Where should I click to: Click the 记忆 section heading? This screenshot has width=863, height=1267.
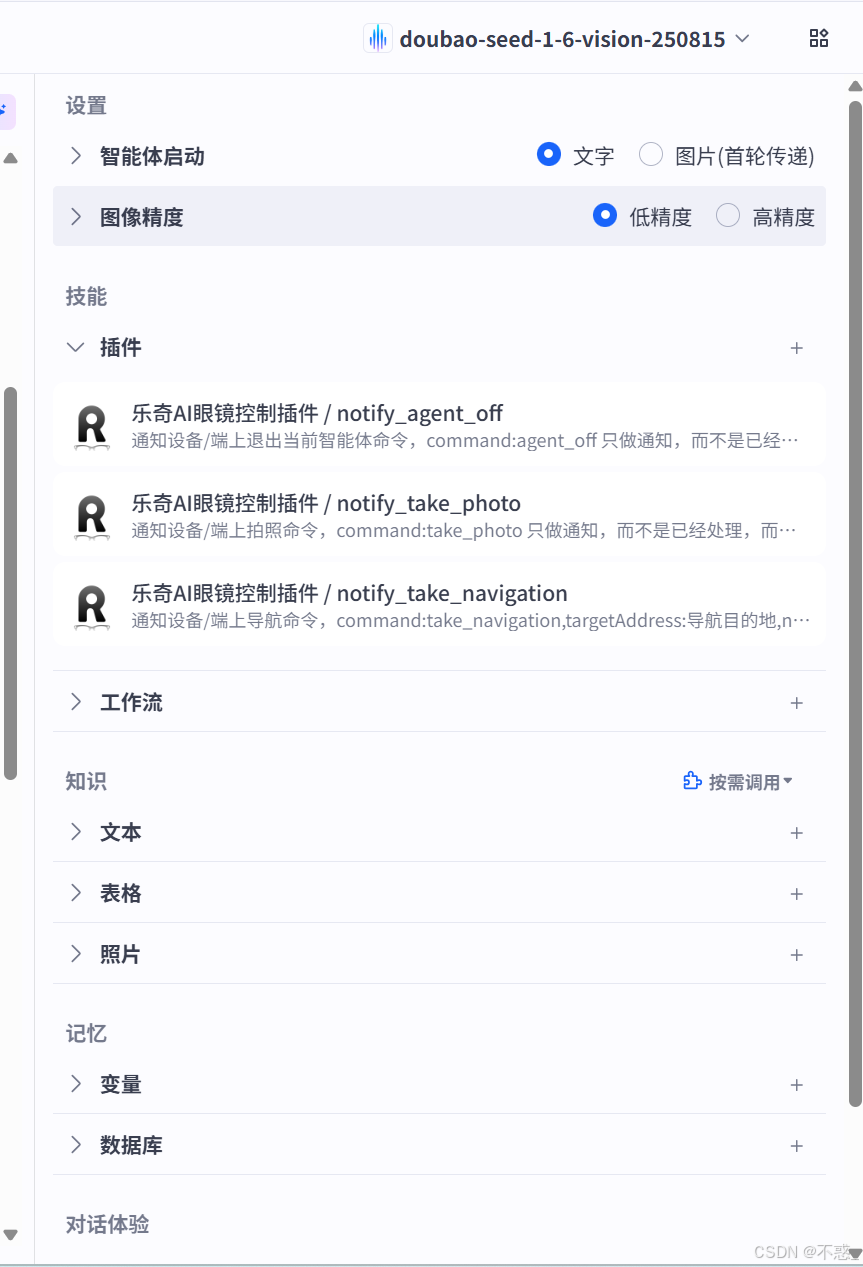click(86, 1034)
